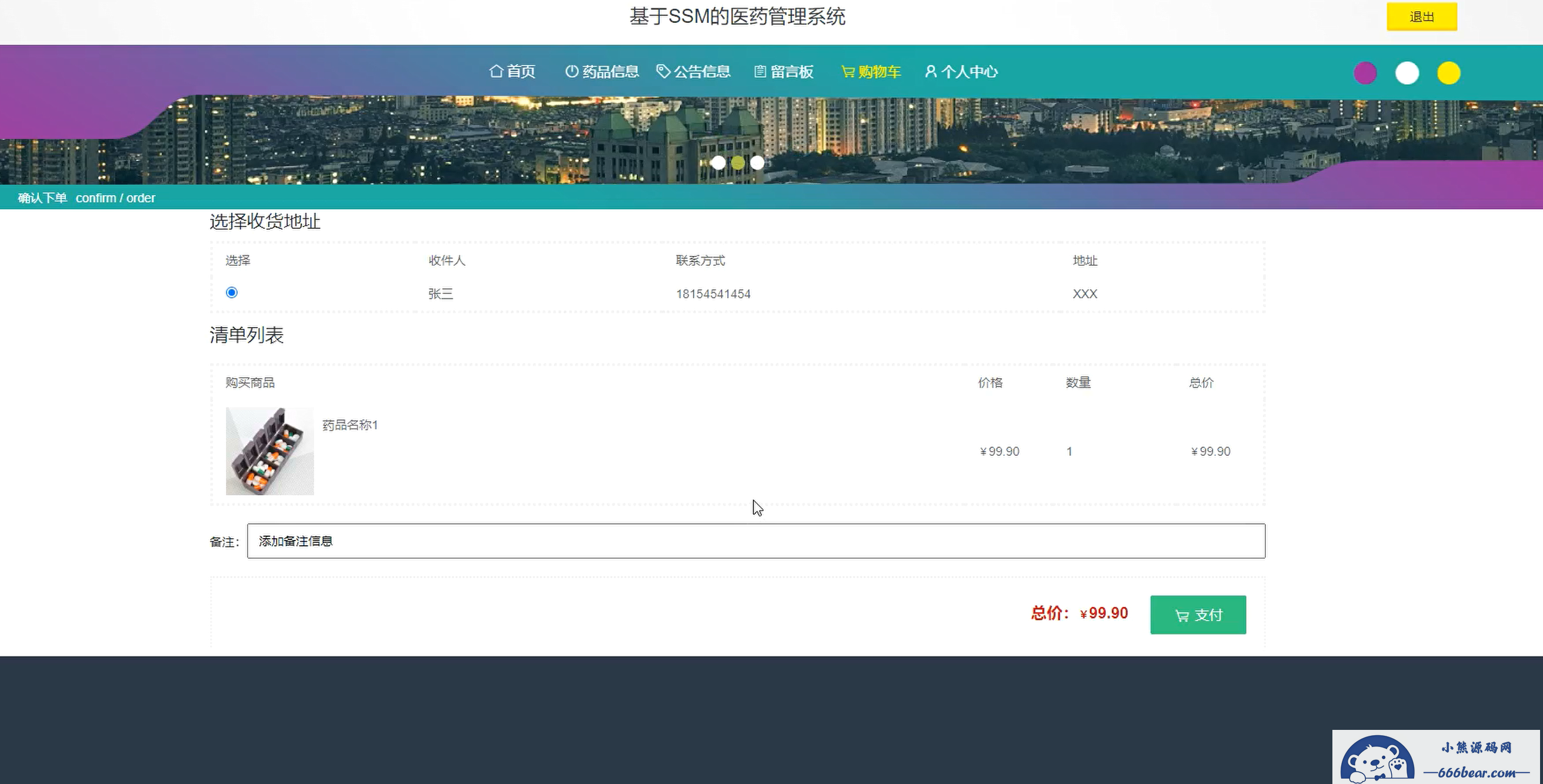The image size is (1543, 784).
Task: Open the 购物车 menu item
Action: click(871, 71)
